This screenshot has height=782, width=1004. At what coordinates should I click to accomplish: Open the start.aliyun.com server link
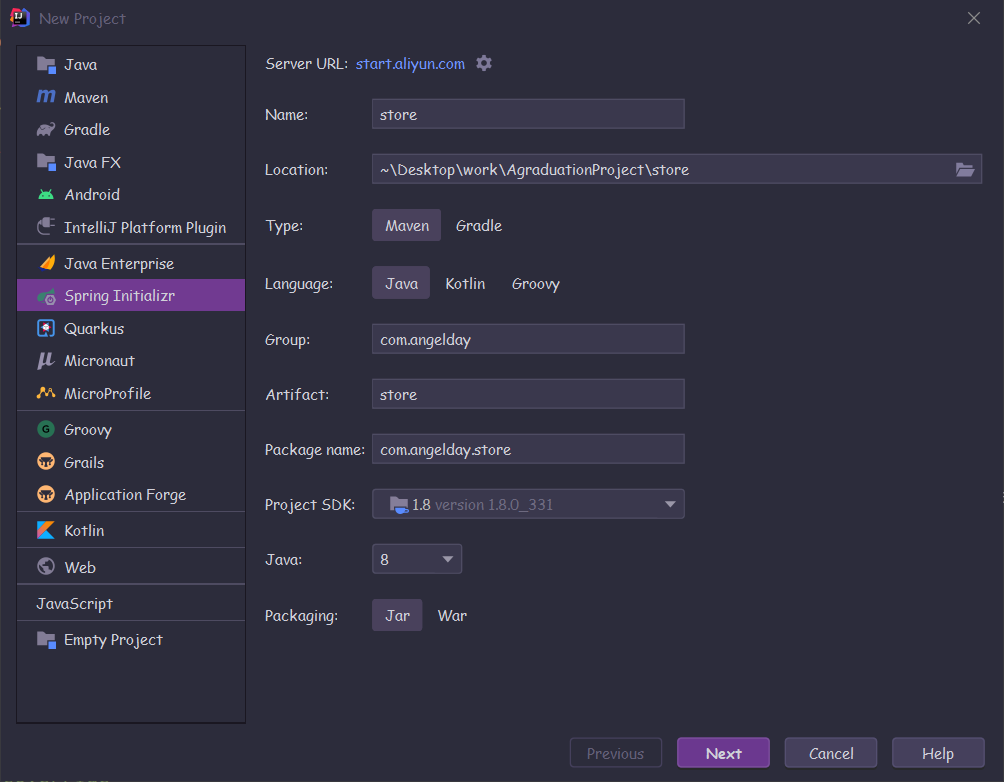(410, 64)
